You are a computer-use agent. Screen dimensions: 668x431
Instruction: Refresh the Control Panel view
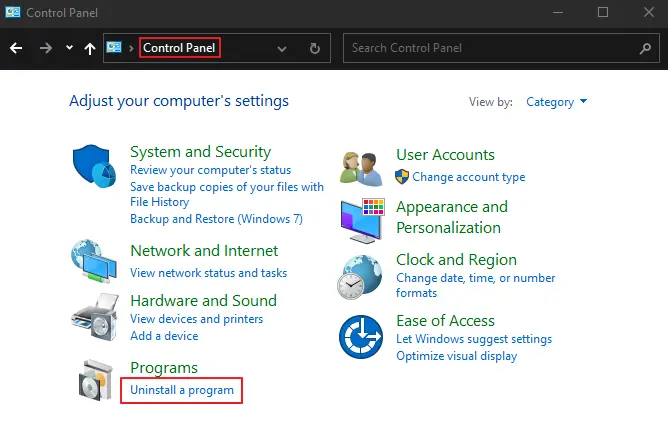315,48
